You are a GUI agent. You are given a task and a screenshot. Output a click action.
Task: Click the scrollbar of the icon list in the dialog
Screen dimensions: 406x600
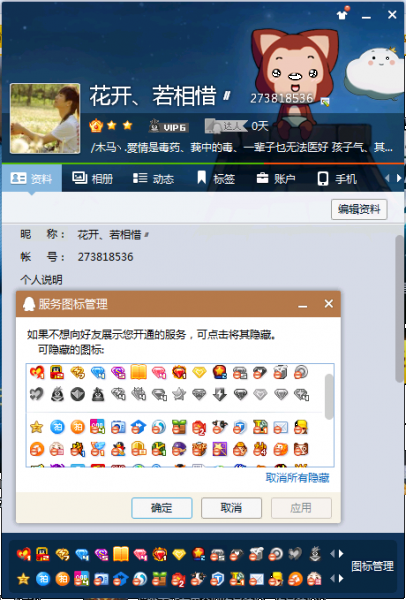click(329, 397)
